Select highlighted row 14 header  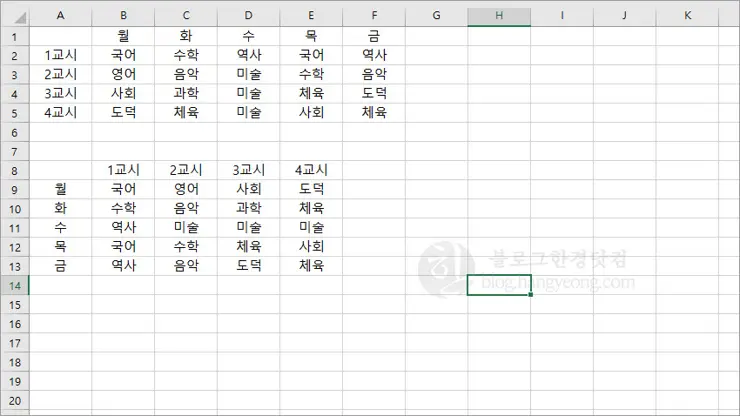[15, 286]
